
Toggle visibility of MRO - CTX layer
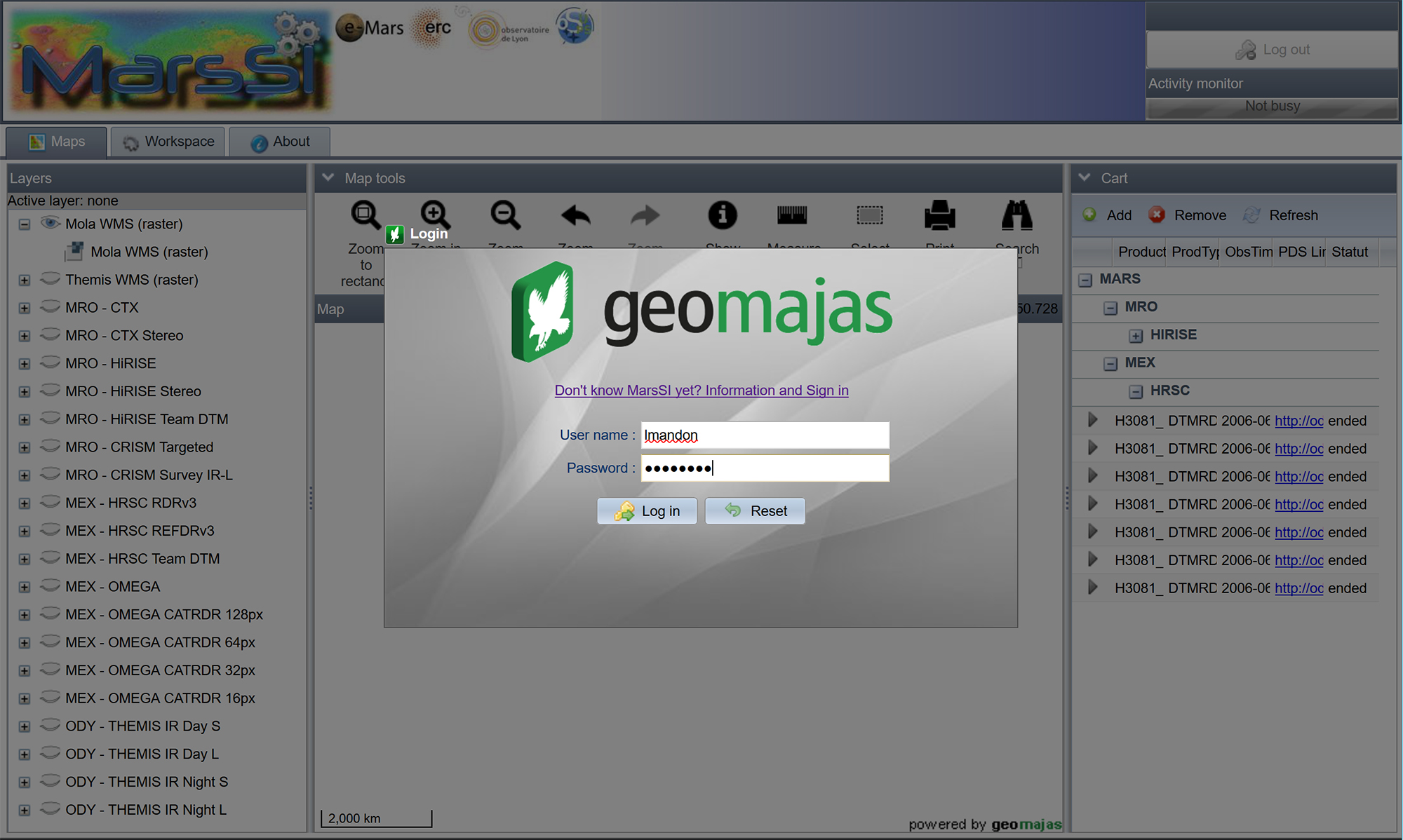tap(50, 307)
